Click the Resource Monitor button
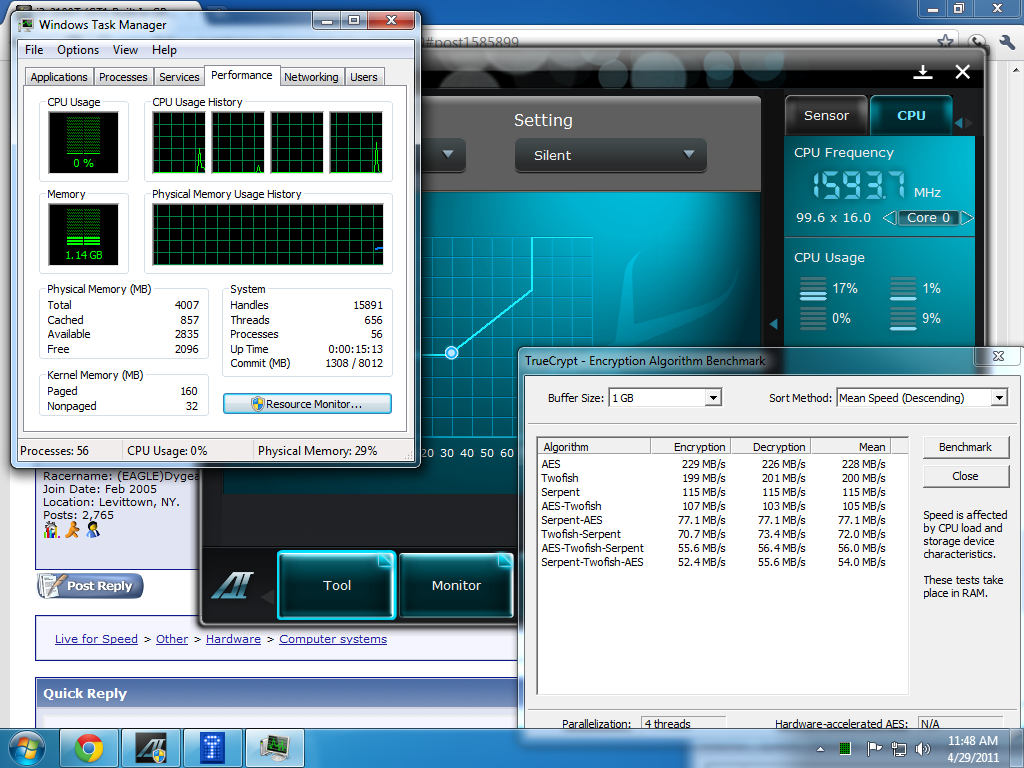The image size is (1024, 768). pos(307,404)
